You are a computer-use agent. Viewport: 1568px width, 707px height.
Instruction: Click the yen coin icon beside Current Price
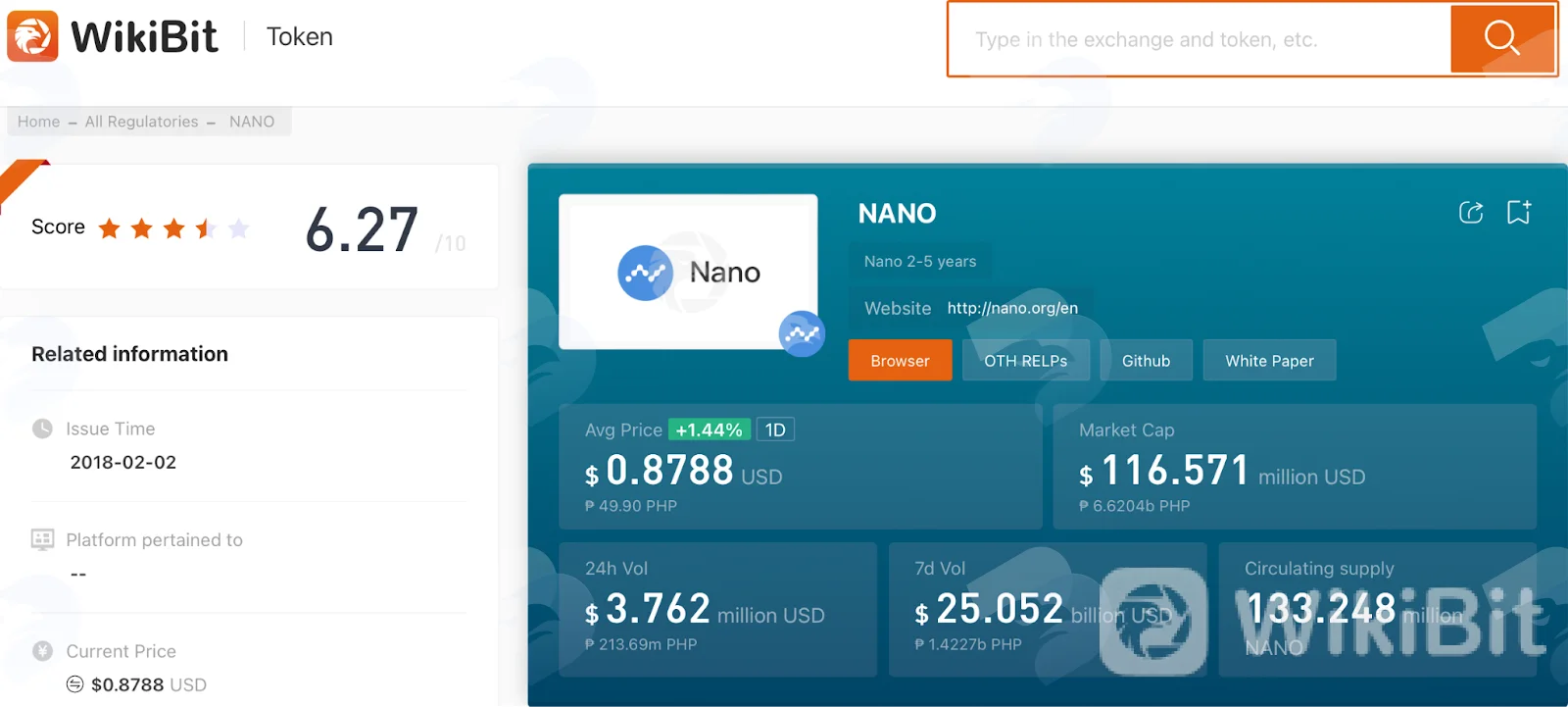[42, 651]
